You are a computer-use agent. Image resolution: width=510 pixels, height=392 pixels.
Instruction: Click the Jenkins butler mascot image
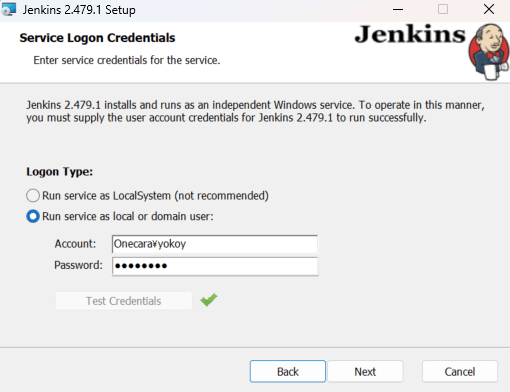pyautogui.click(x=489, y=52)
